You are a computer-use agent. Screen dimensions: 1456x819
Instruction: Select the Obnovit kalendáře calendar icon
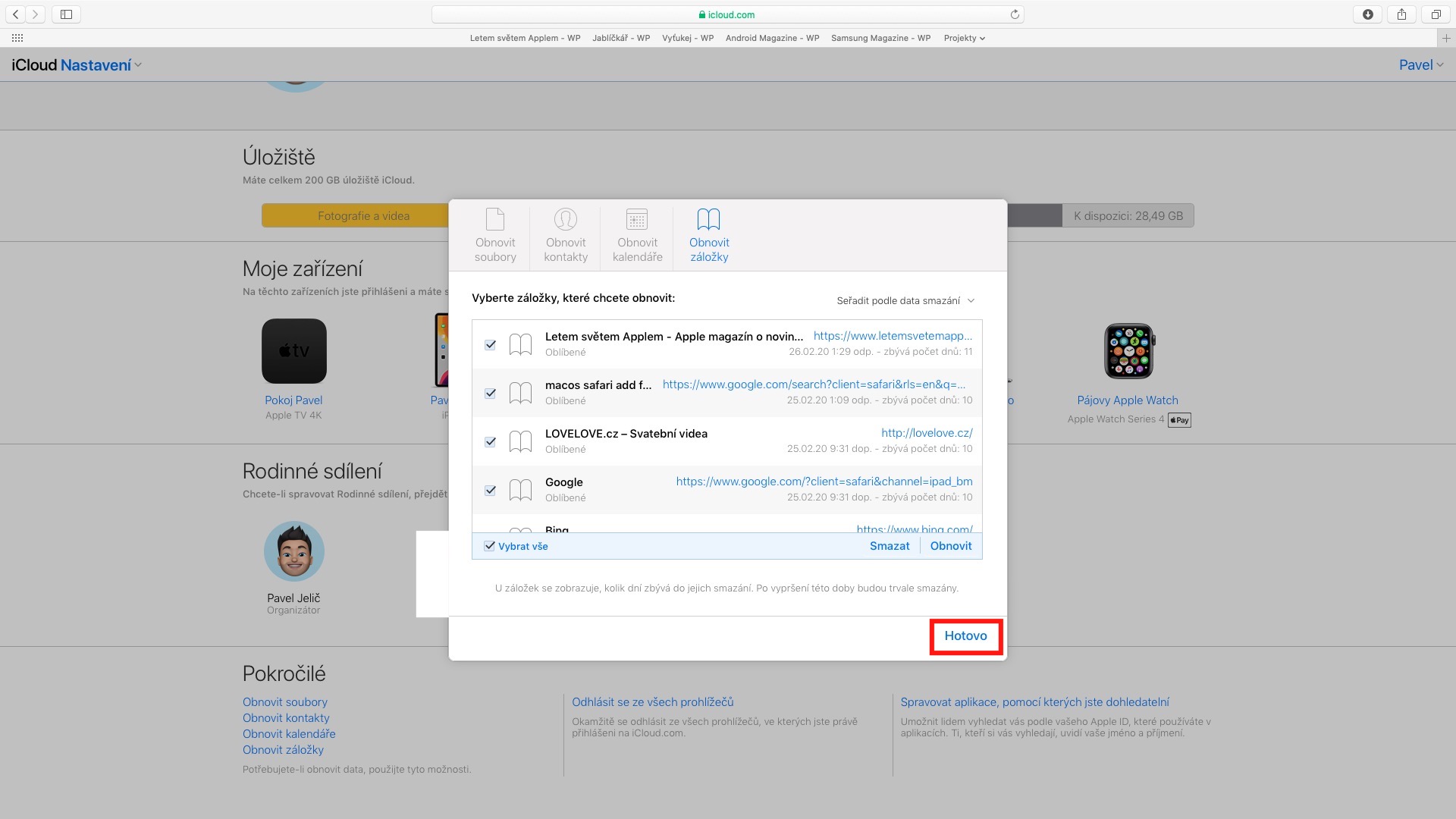click(637, 220)
